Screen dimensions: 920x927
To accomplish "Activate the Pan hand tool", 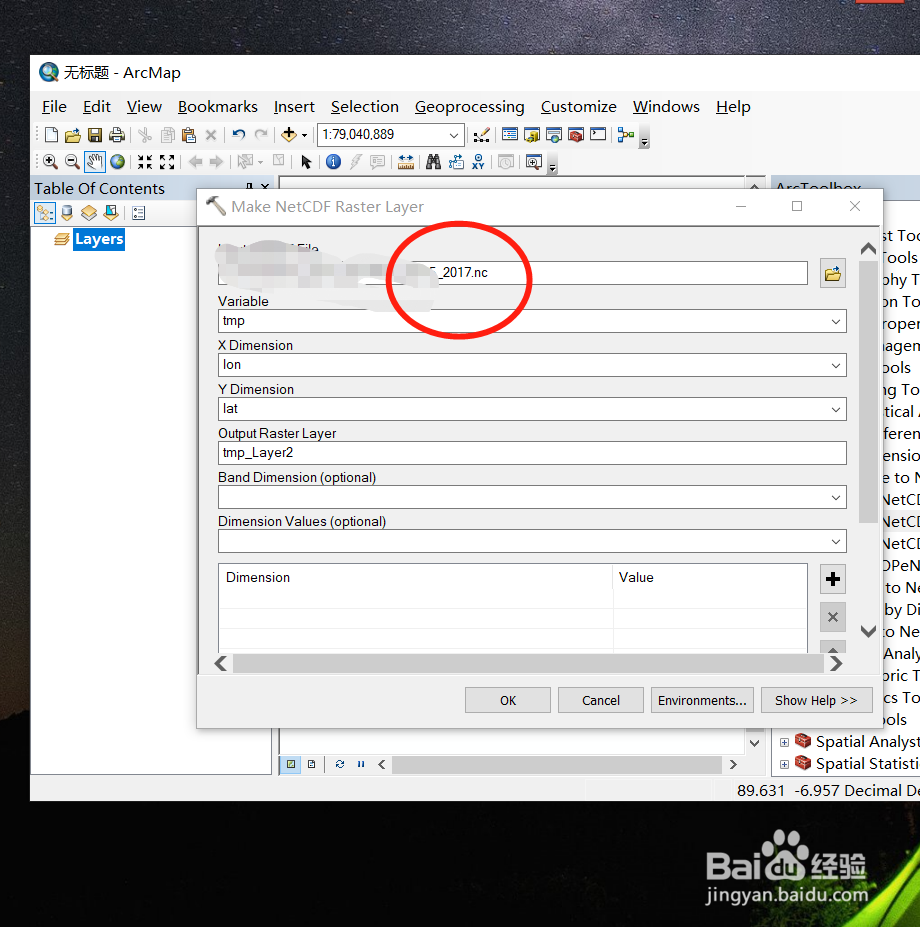I will click(95, 161).
